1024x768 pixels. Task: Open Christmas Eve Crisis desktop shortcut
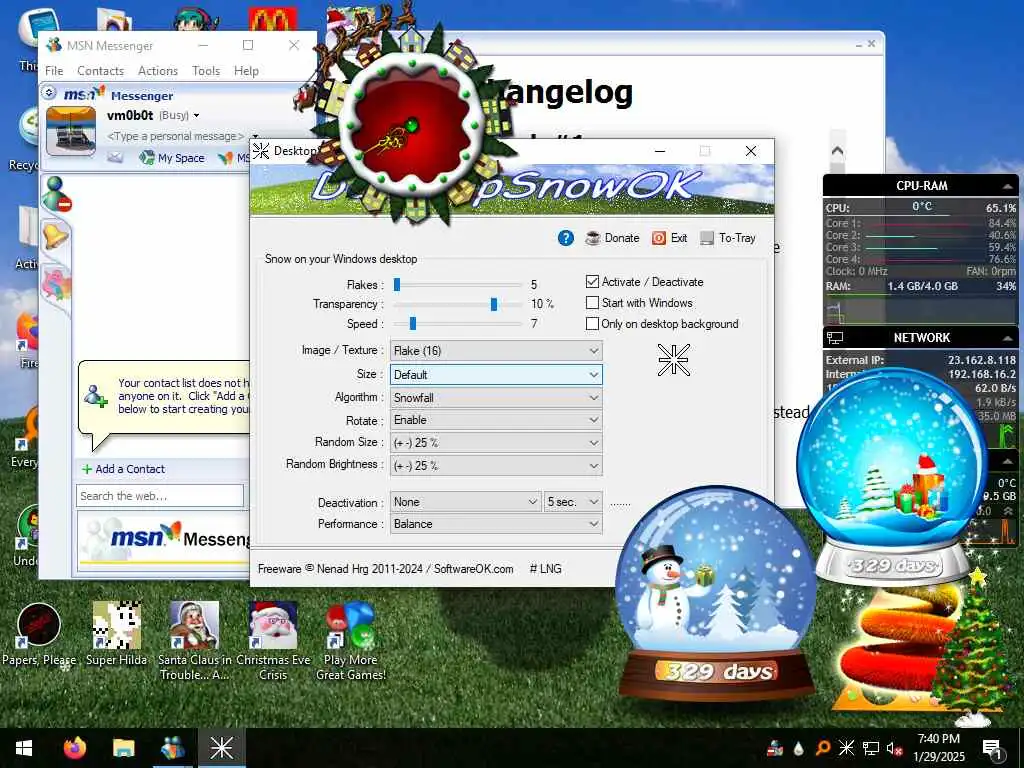pos(273,641)
